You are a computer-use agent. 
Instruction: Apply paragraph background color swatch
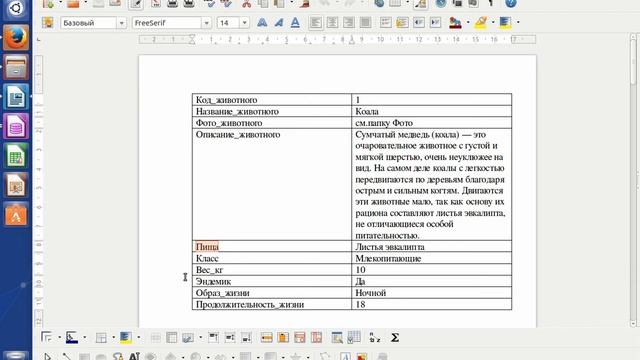(x=505, y=22)
